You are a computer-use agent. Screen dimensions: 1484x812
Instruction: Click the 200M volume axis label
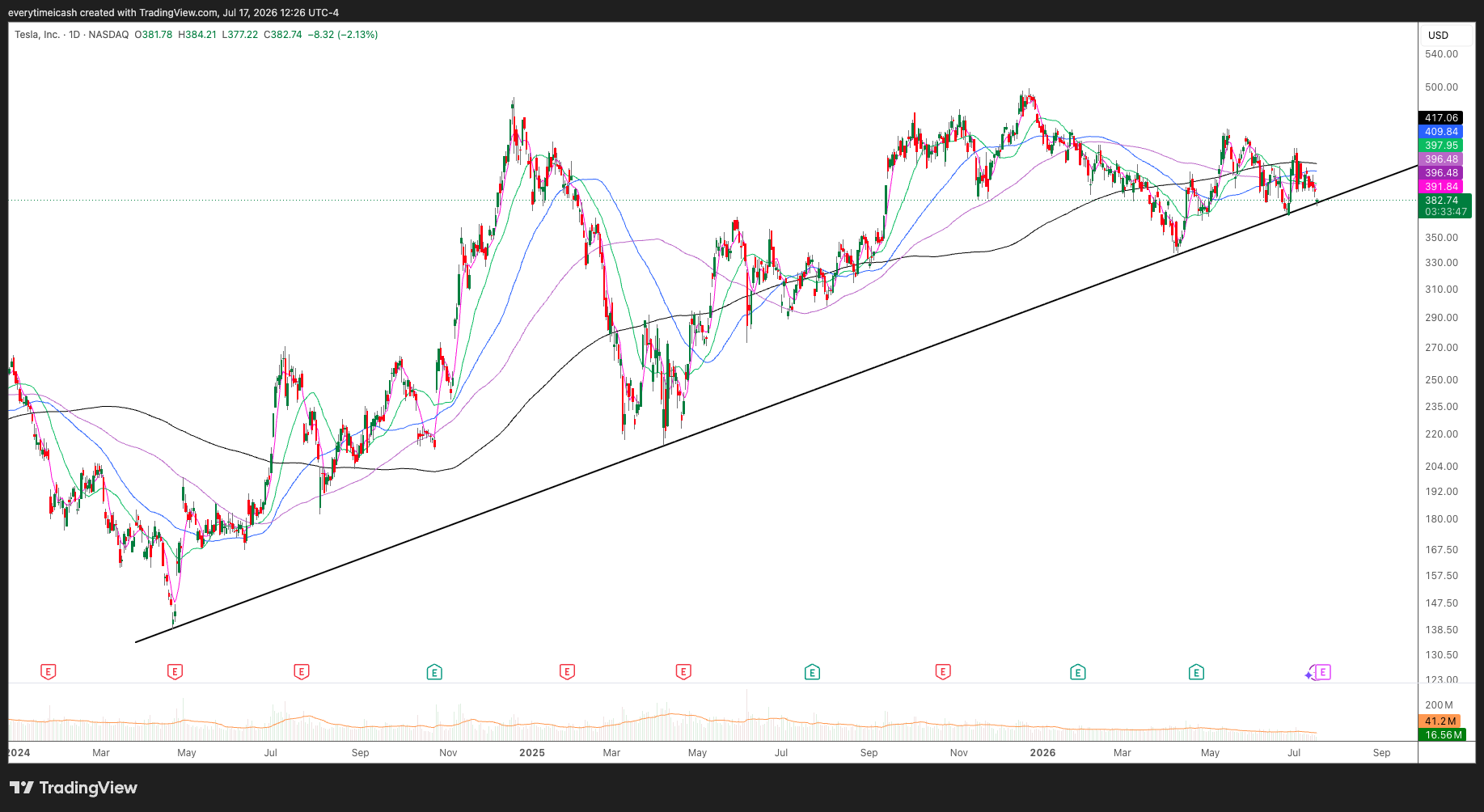pos(1439,705)
